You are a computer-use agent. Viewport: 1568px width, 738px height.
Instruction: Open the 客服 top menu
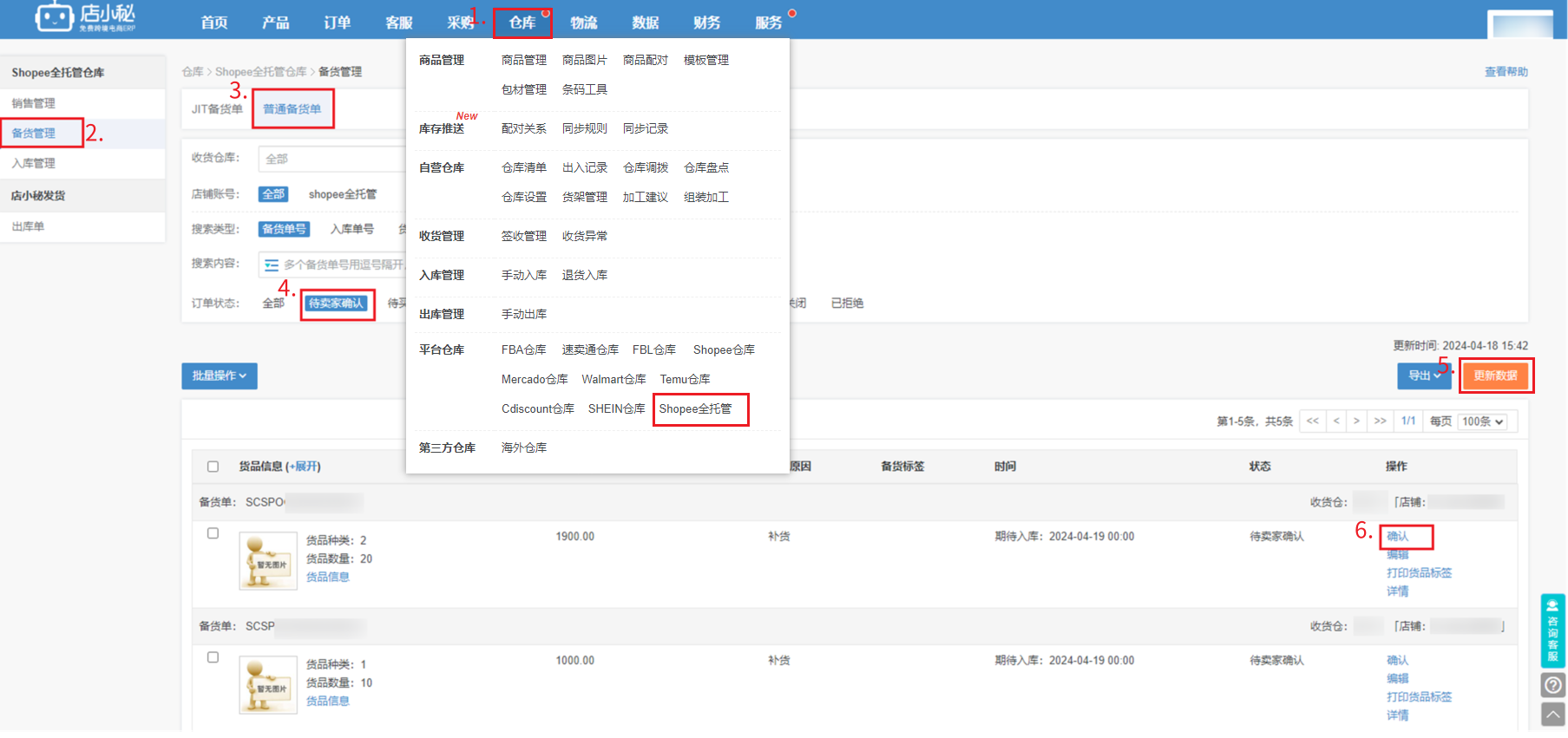[x=399, y=23]
